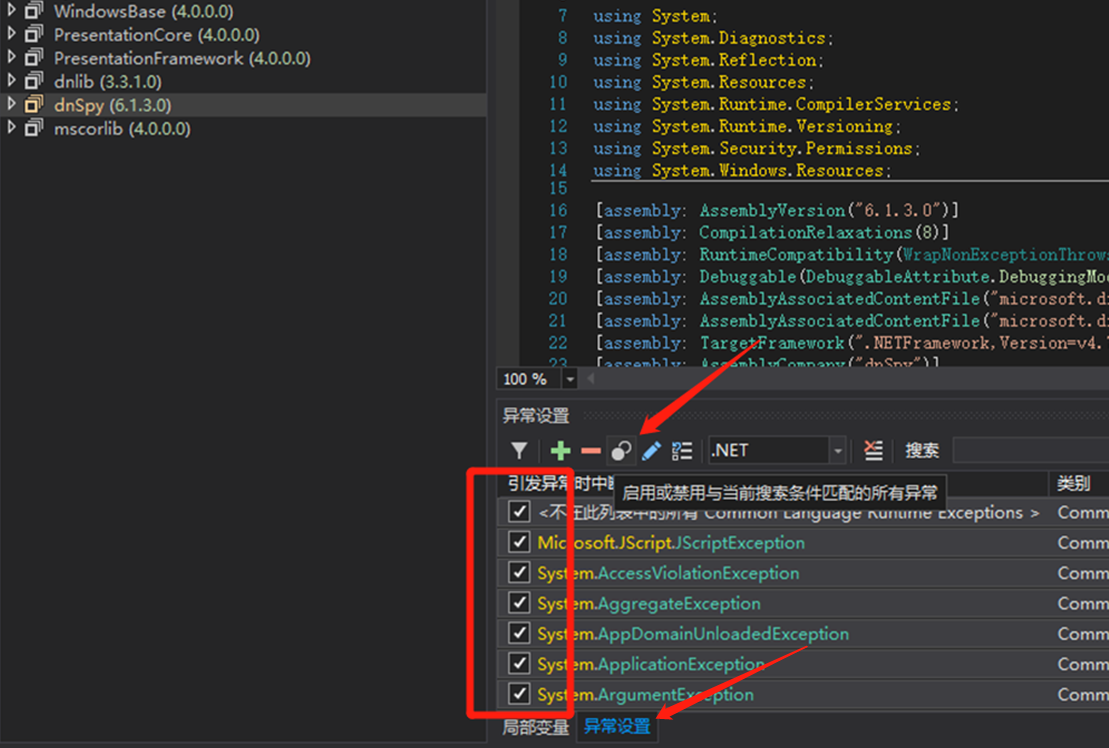The height and width of the screenshot is (748, 1109).
Task: Uncheck the Common Language Runtime Exceptions row checkbox
Action: (519, 511)
